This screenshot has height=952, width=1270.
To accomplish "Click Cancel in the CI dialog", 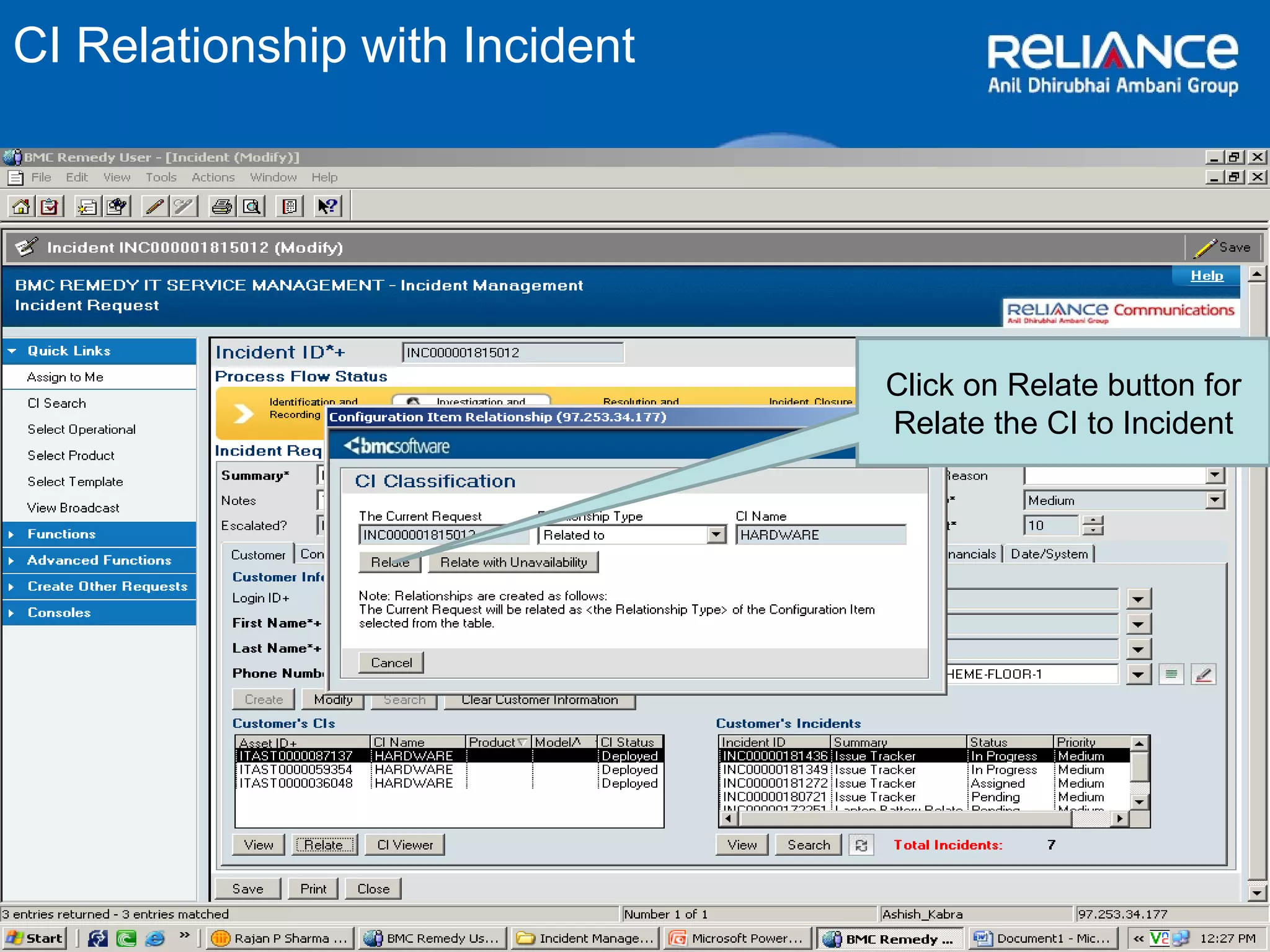I will point(391,663).
